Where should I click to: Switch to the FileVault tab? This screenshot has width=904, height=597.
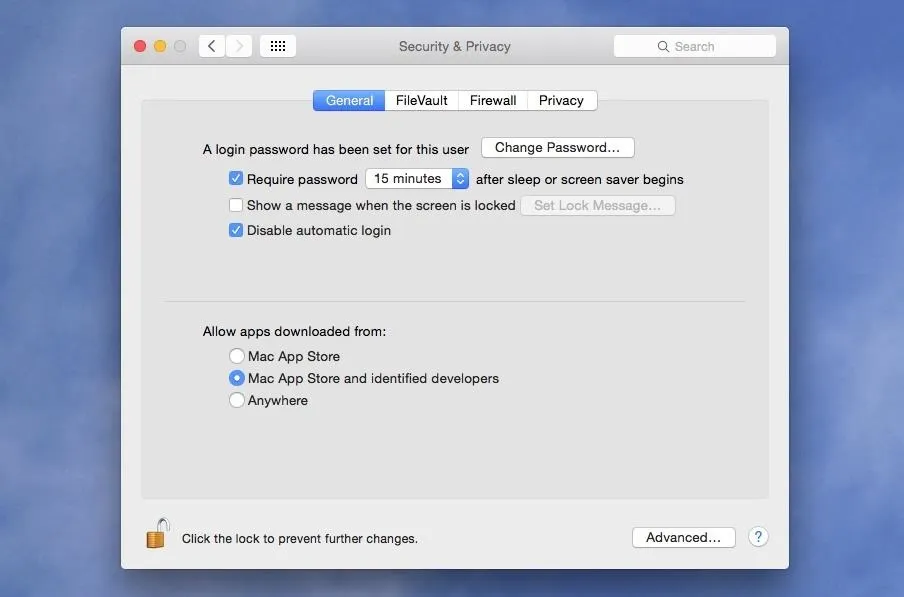tap(421, 100)
